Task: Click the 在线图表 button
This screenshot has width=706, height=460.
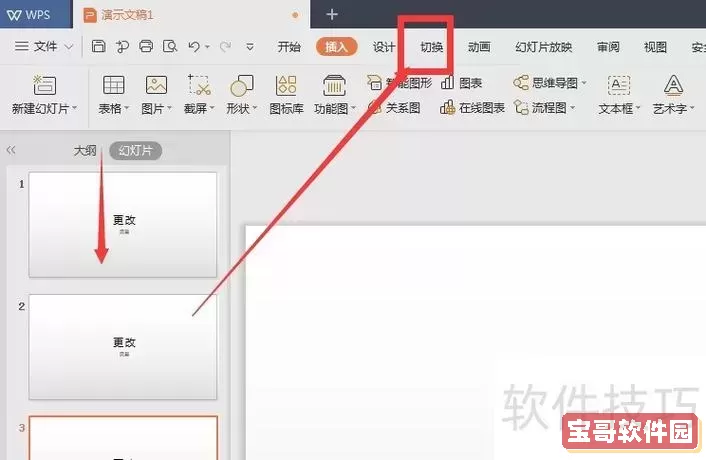Action: (472, 108)
